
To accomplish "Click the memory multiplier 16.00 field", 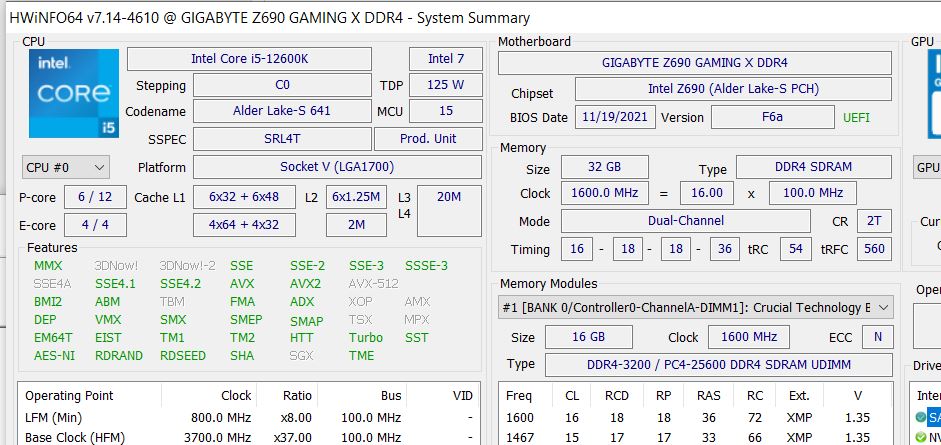I will 706,193.
